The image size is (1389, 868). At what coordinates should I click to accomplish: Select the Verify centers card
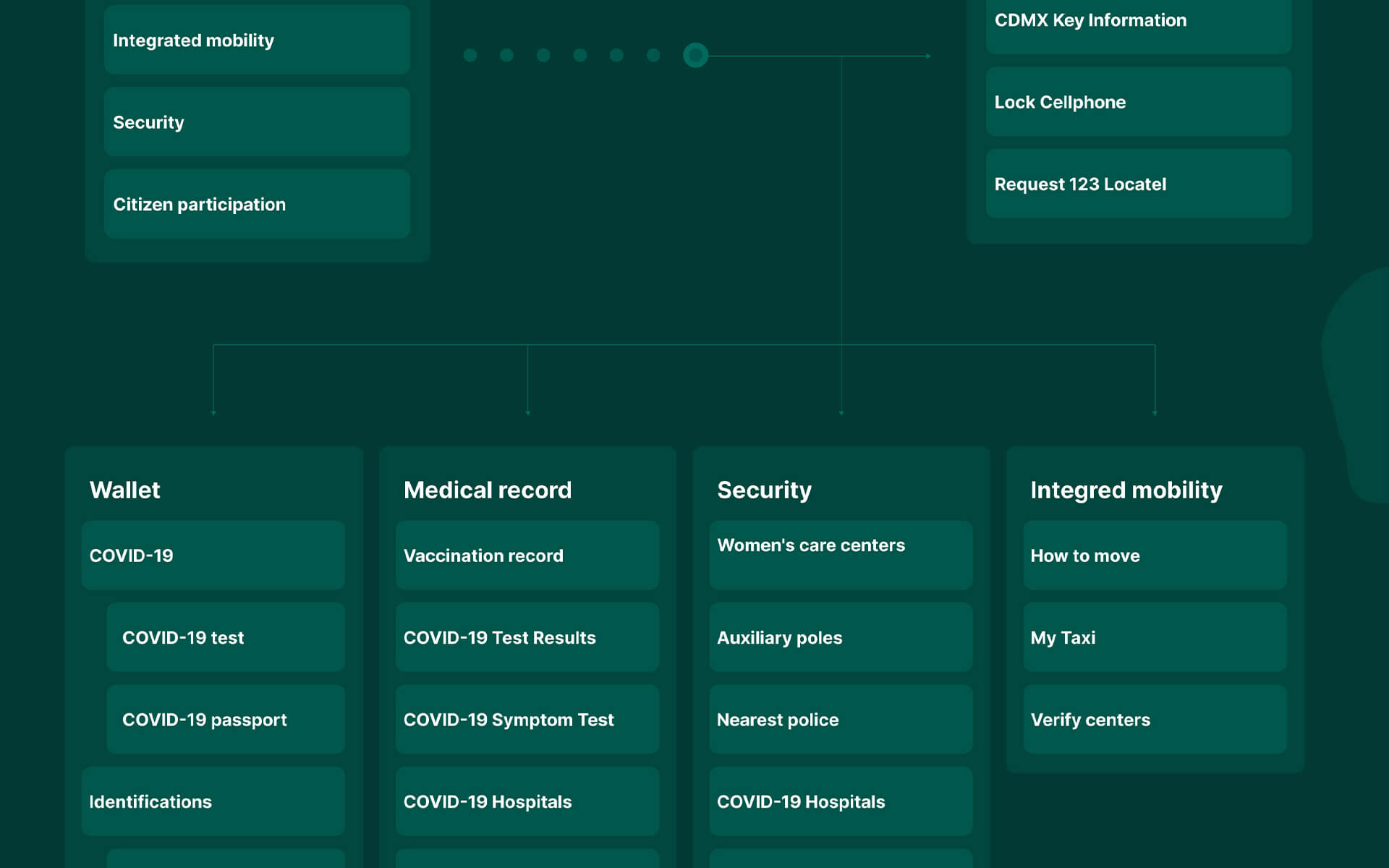1155,719
